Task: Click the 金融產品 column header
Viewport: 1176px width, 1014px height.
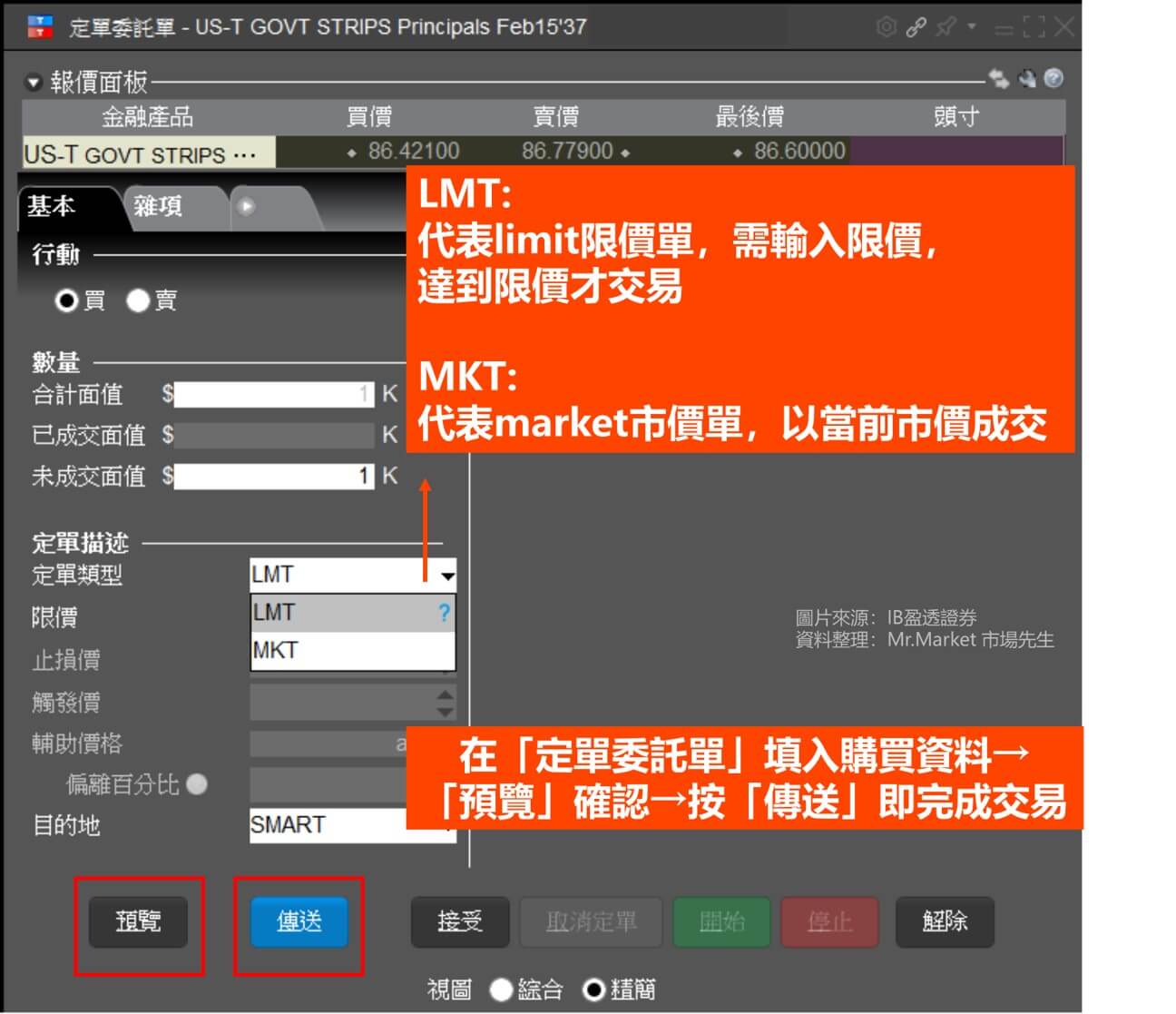Action: [x=147, y=117]
